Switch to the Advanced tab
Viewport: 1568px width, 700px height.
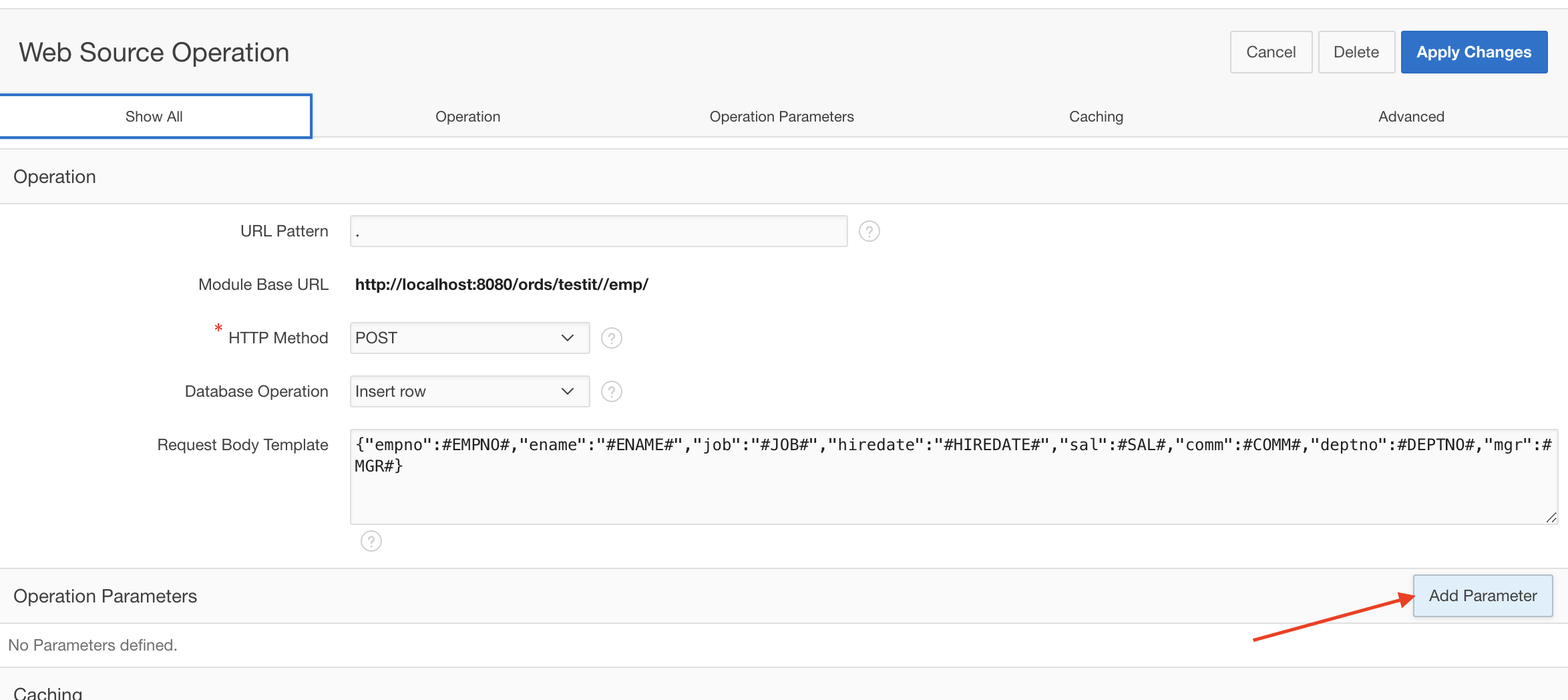[x=1411, y=116]
